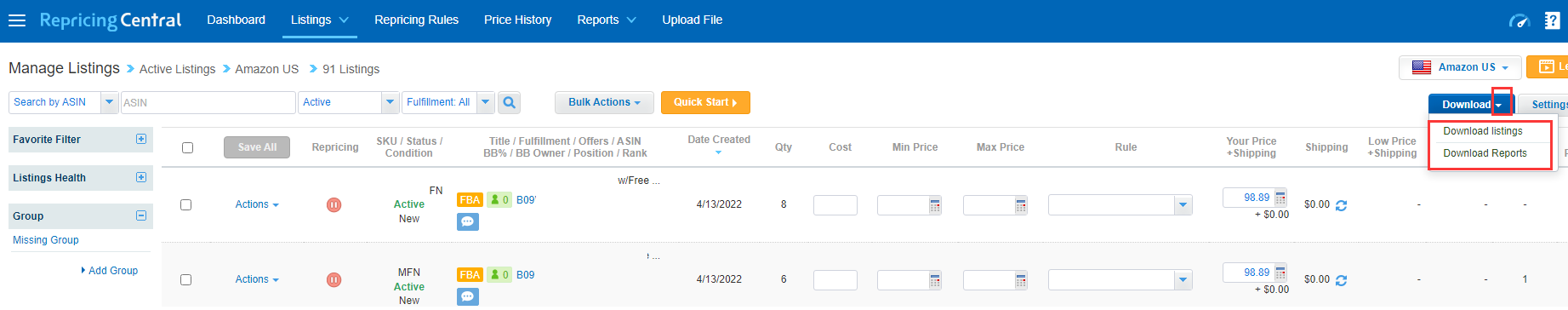The image size is (1568, 310).
Task: Open the Active status dropdown
Action: point(349,102)
